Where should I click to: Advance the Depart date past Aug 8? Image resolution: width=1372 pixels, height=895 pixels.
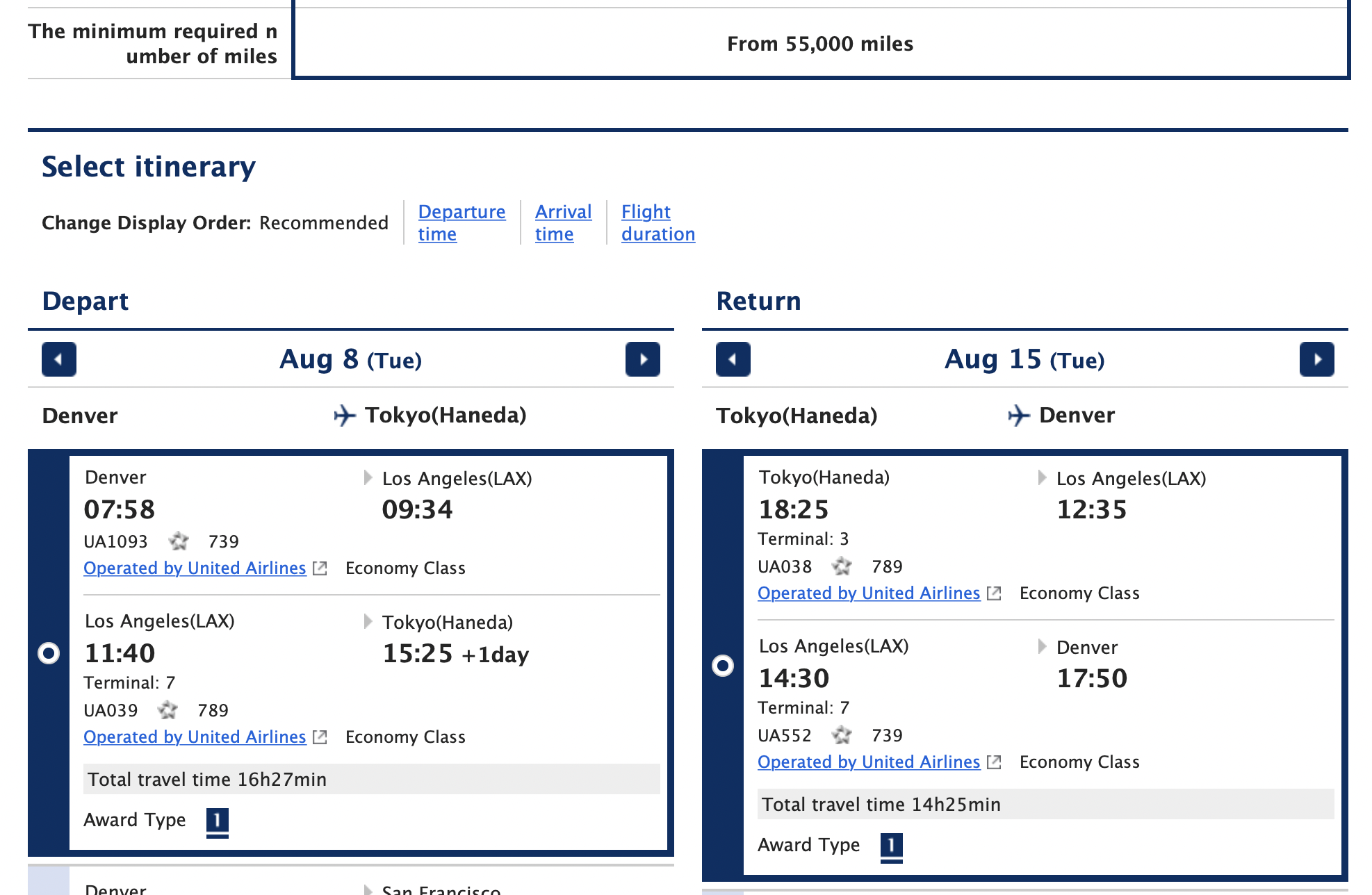coord(643,359)
